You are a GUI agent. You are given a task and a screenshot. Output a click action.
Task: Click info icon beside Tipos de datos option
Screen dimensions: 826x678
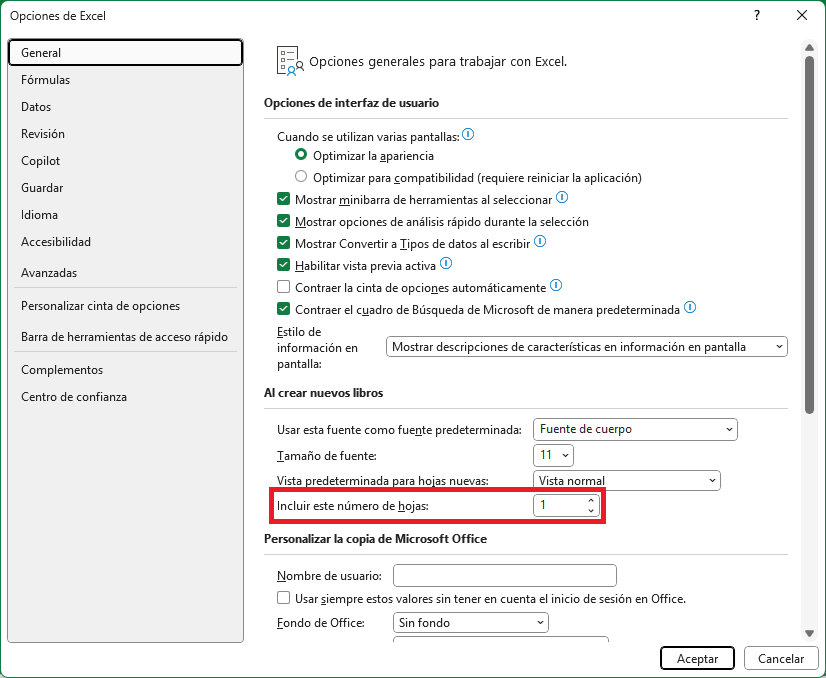pyautogui.click(x=540, y=241)
